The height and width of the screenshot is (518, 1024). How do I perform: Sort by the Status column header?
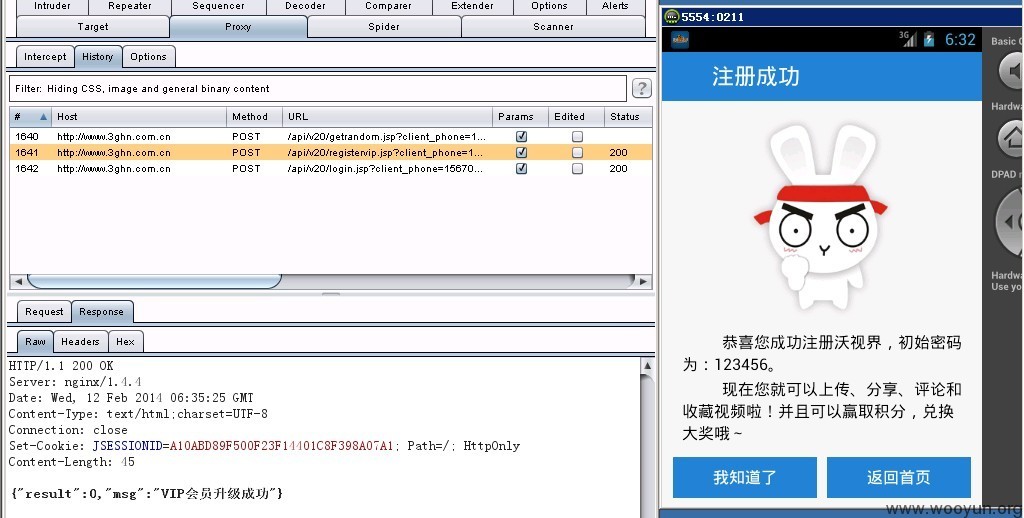[628, 117]
